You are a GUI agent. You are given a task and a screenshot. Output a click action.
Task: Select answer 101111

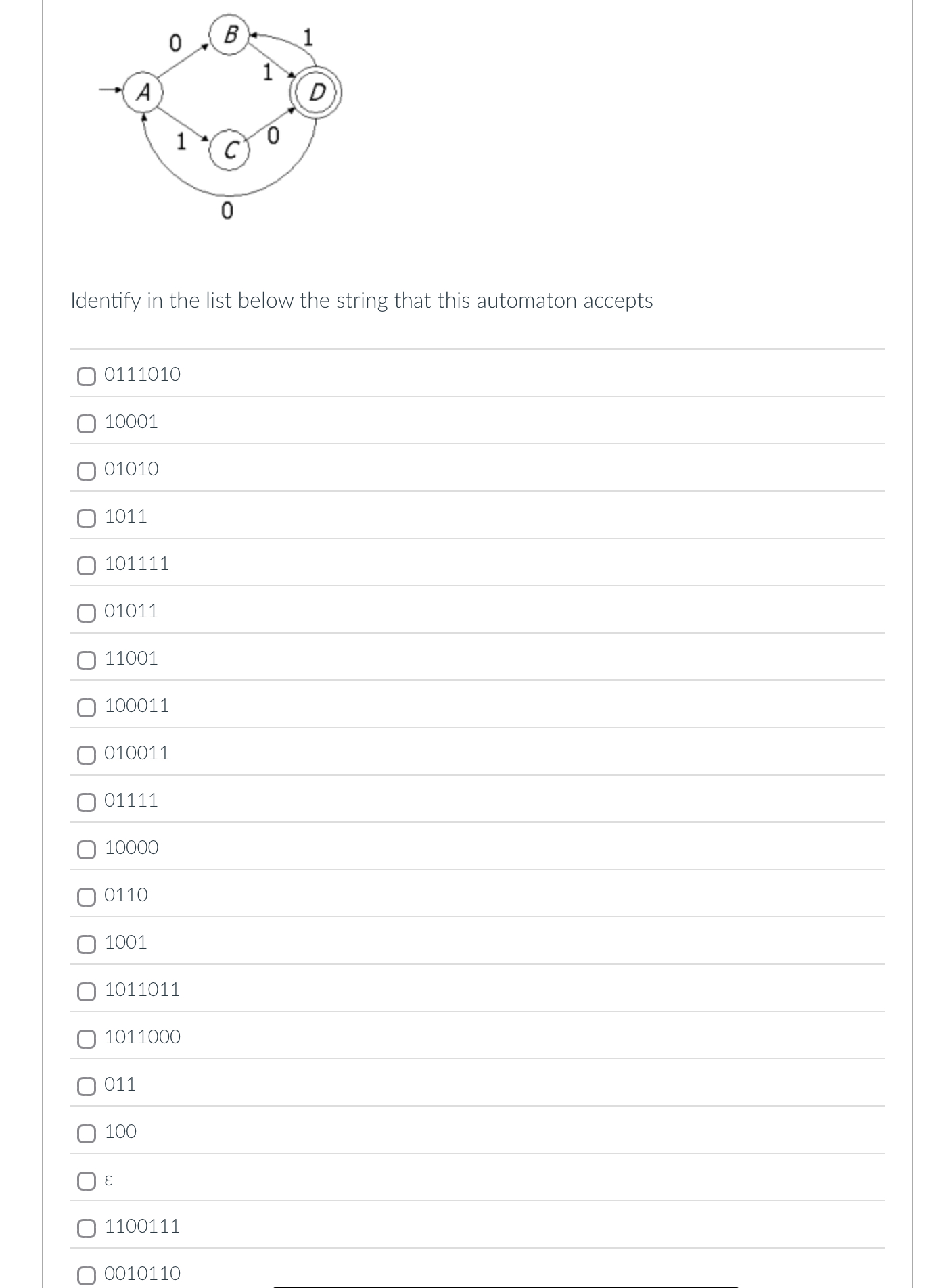click(x=85, y=567)
